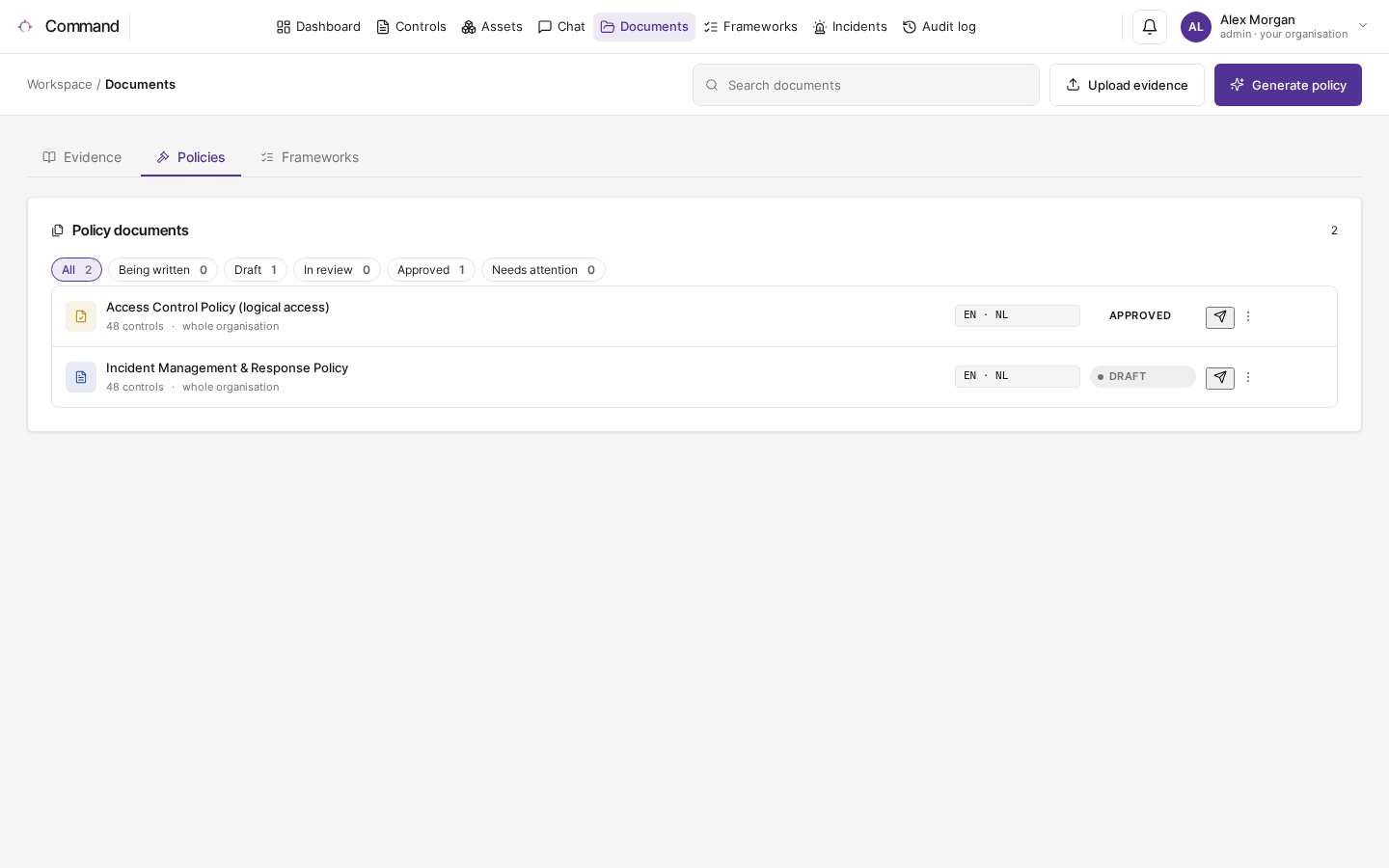The width and height of the screenshot is (1389, 868).
Task: Click the Incident Management policy file icon
Action: tap(81, 377)
